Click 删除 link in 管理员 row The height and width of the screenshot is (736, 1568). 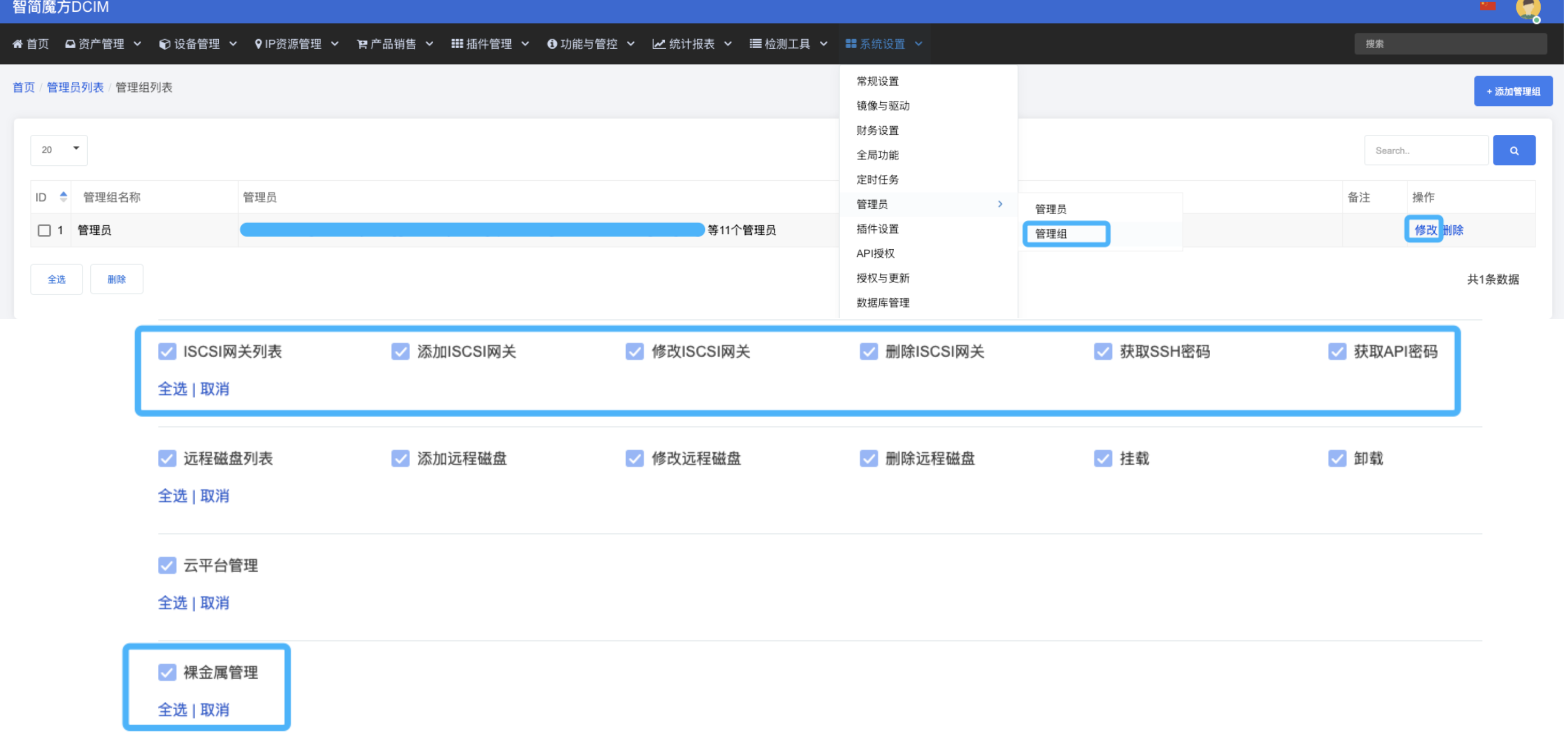[1456, 230]
